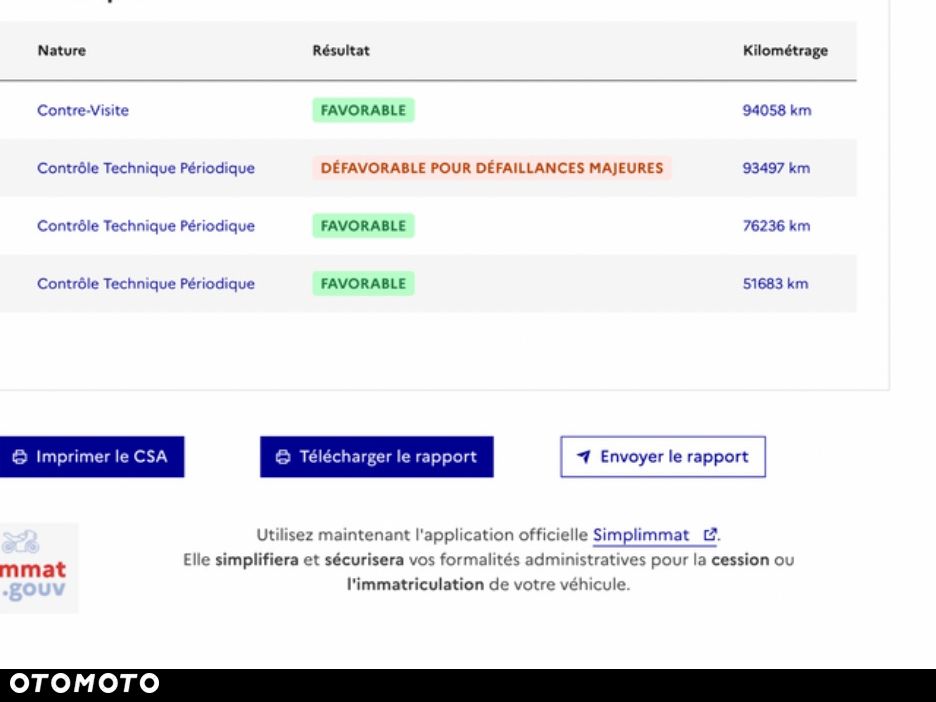Click the Résultat column header
The width and height of the screenshot is (936, 702).
click(x=341, y=51)
